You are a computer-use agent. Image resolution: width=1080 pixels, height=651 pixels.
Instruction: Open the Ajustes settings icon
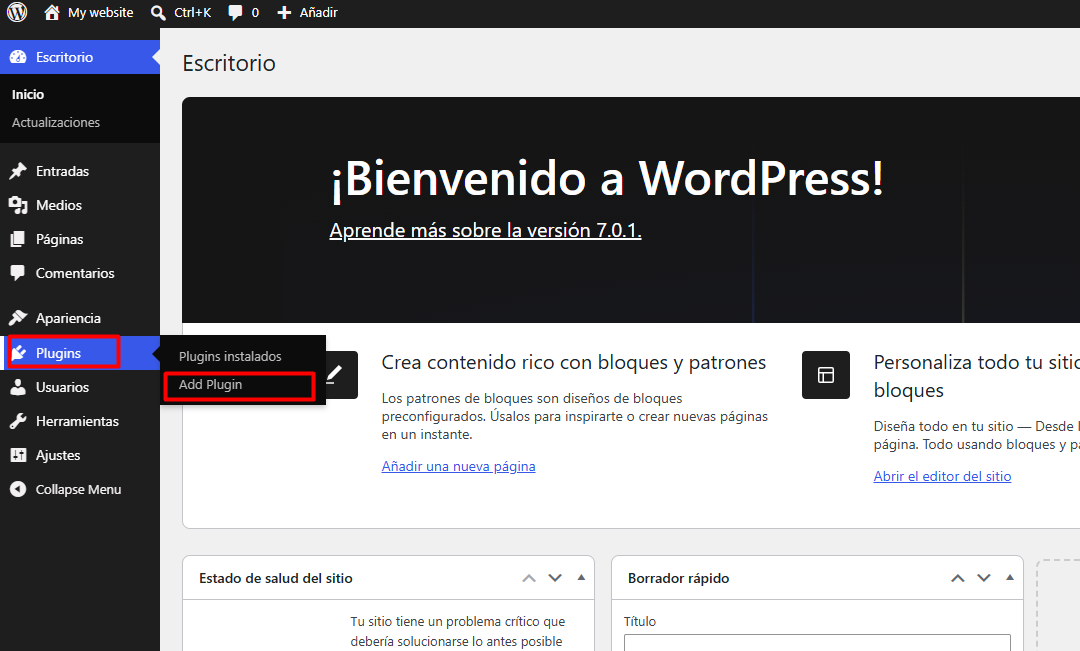click(x=18, y=455)
